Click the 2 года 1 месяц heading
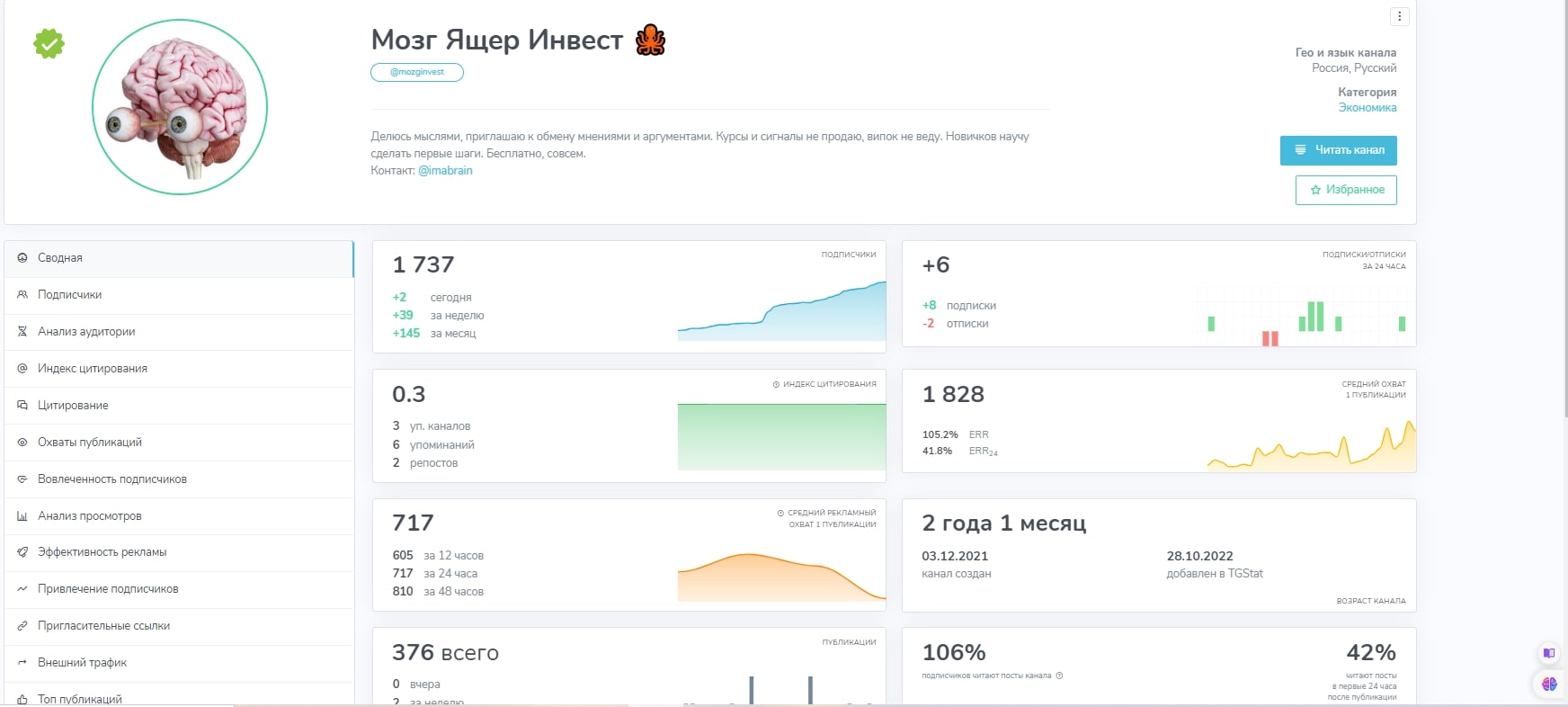The height and width of the screenshot is (707, 1568). [1004, 524]
